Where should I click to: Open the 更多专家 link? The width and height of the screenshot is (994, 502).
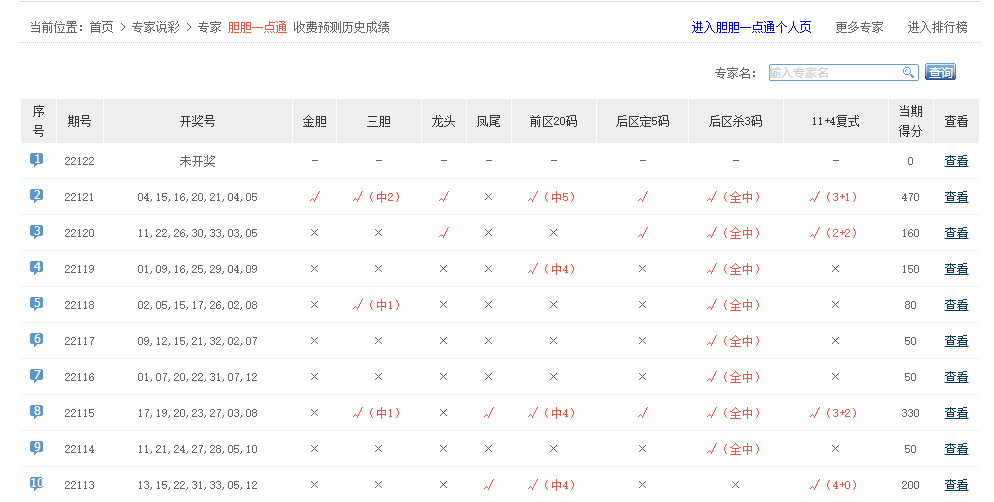(859, 27)
